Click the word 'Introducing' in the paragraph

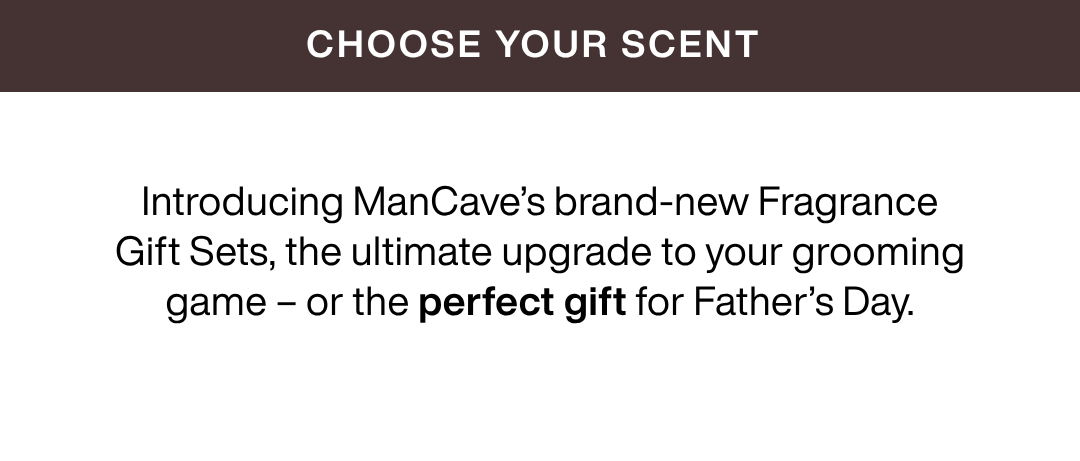click(x=242, y=203)
